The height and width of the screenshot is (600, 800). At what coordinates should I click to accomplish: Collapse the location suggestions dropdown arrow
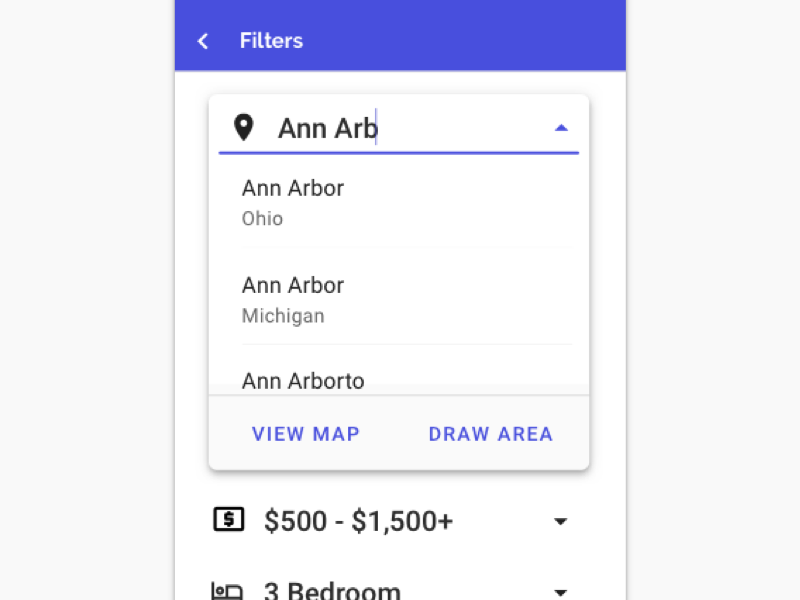click(561, 128)
